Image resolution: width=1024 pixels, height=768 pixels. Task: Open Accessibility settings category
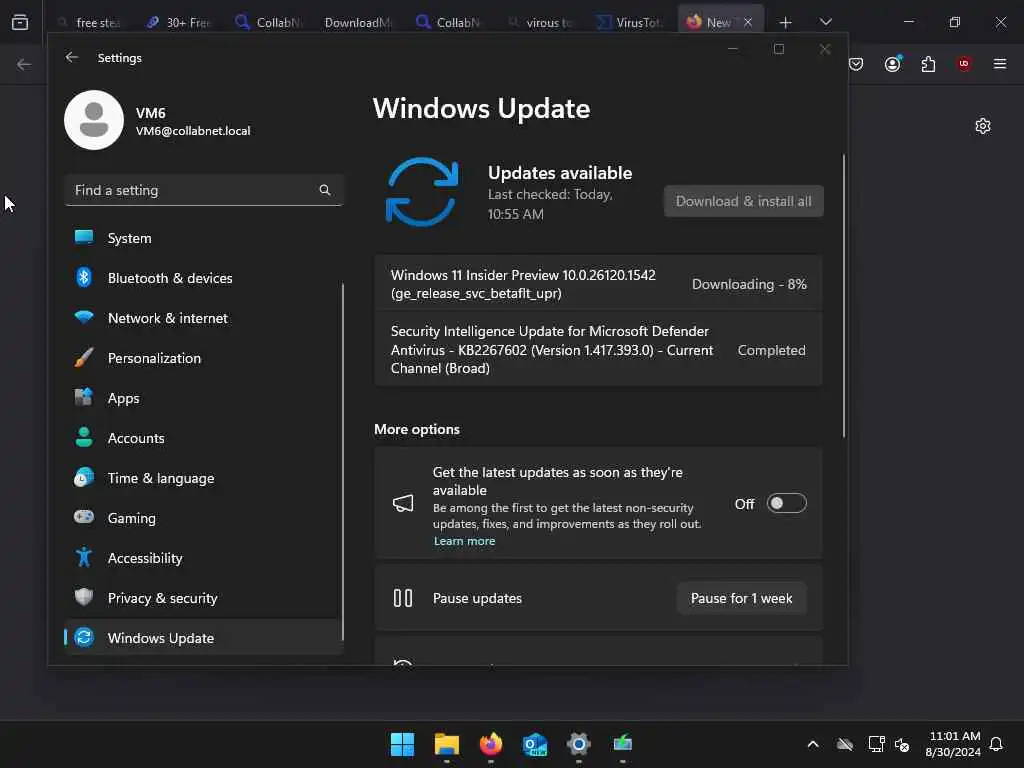point(204,558)
